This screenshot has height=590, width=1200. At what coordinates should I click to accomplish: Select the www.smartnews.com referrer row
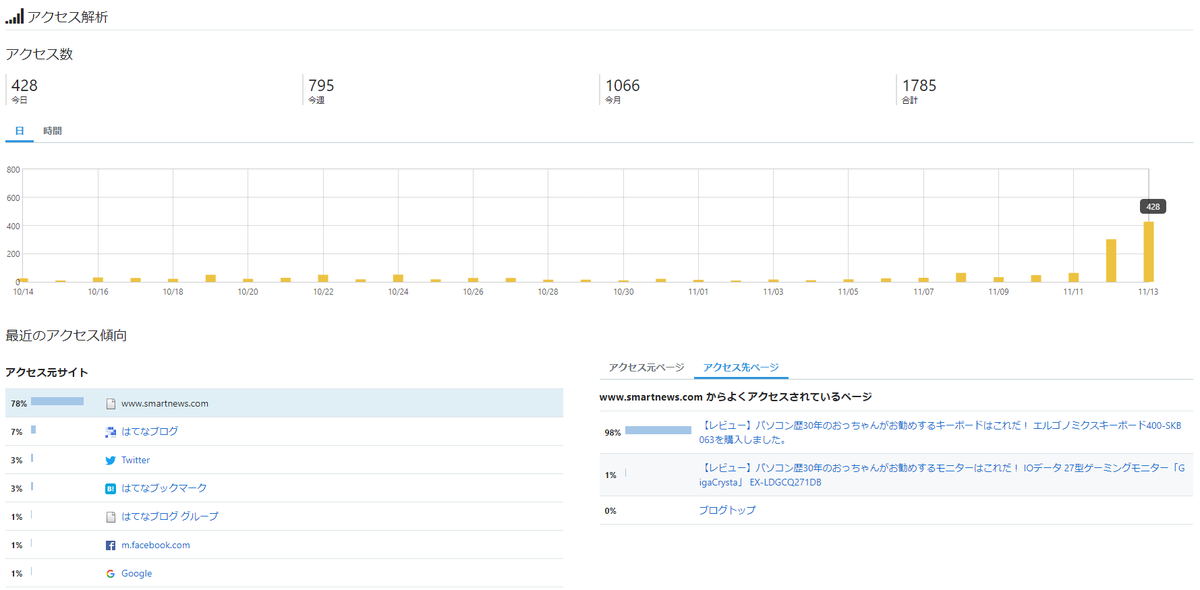[x=284, y=403]
